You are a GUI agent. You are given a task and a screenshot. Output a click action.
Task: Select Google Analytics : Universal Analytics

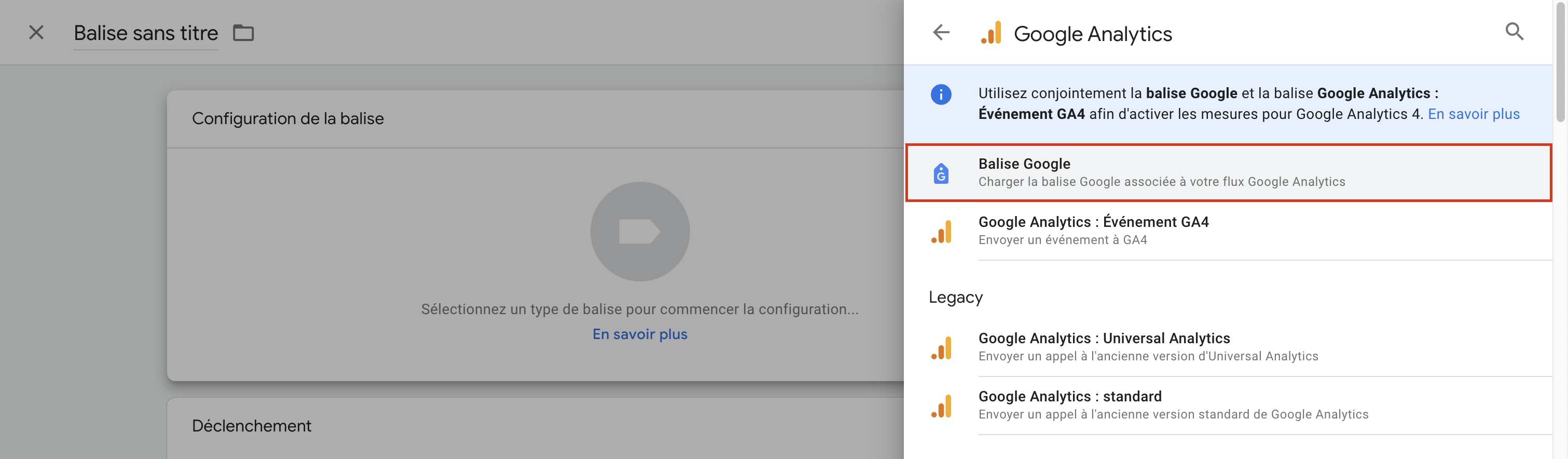[x=1104, y=339]
